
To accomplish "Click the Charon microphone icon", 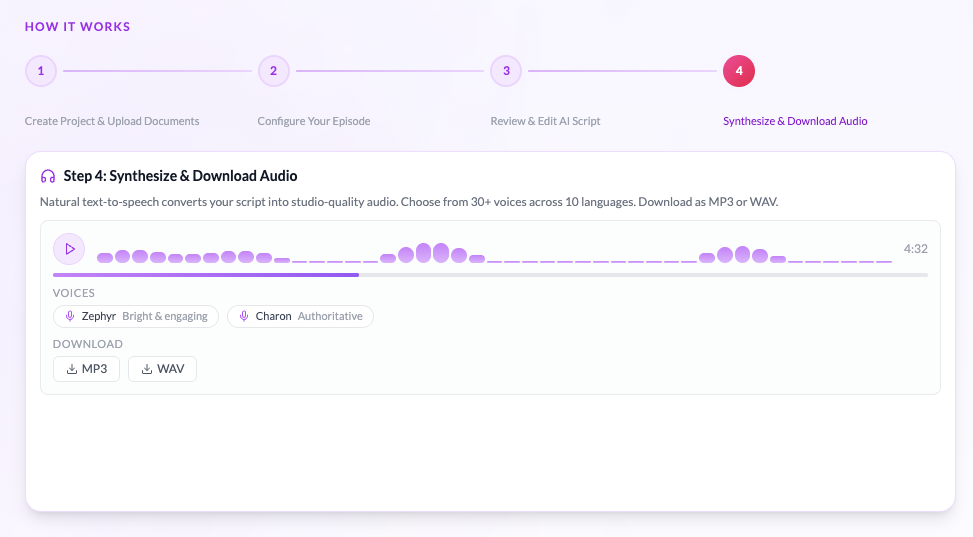I will (x=244, y=316).
